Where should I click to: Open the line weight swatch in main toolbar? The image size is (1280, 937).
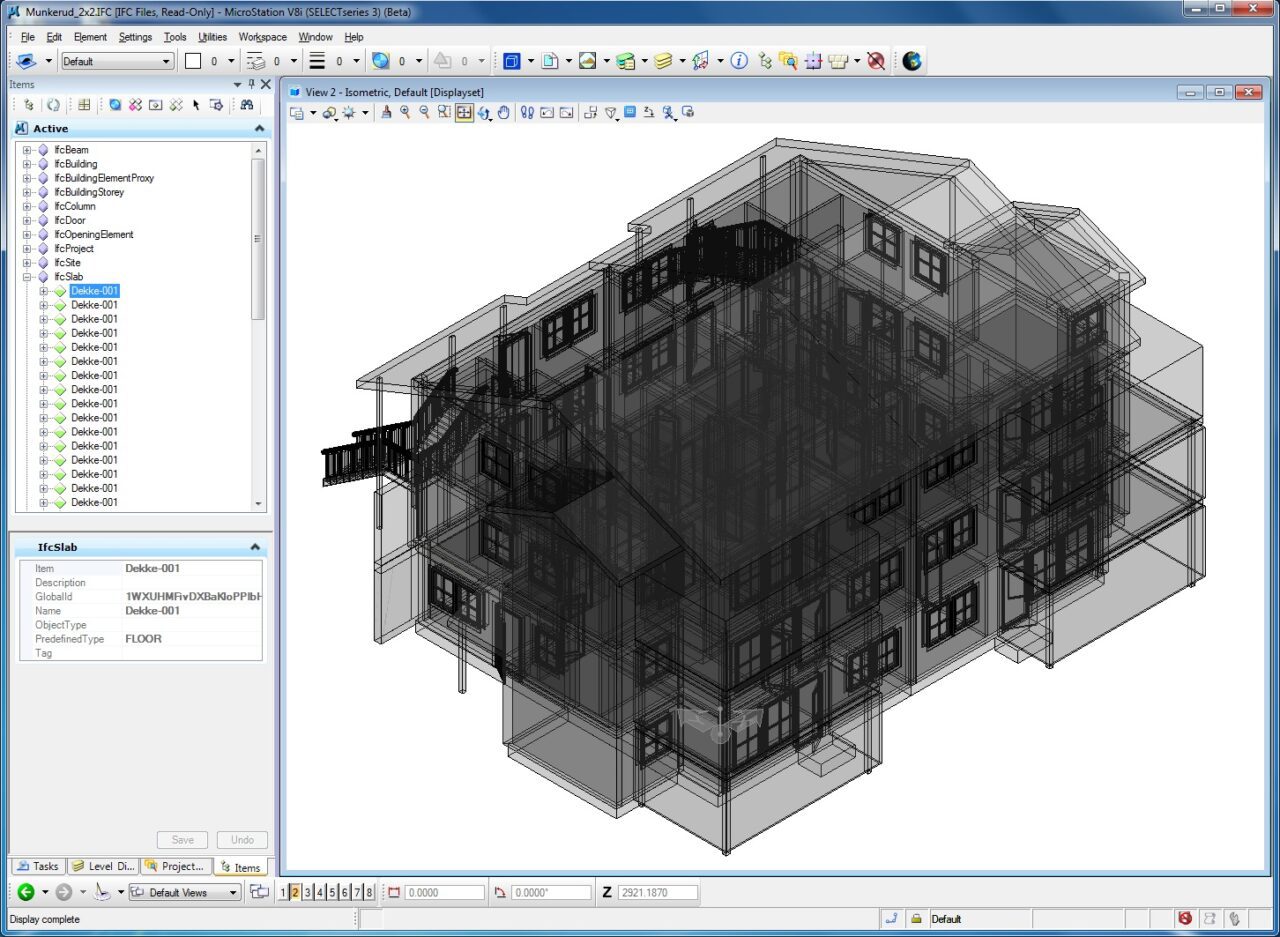(x=317, y=61)
